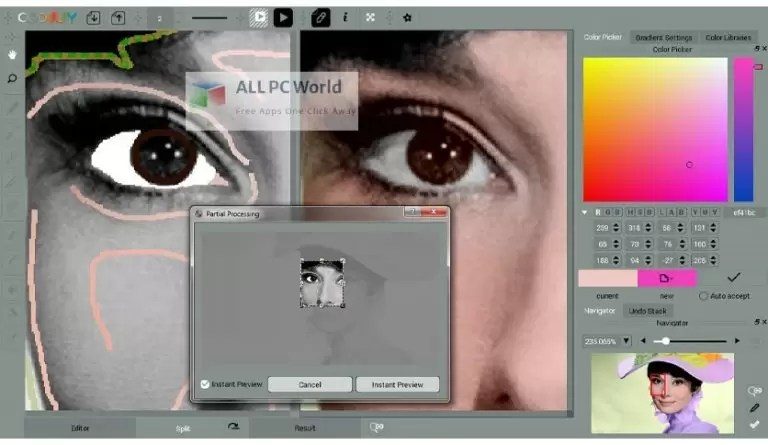Click inside the saturation-brightness color field

pyautogui.click(x=655, y=129)
